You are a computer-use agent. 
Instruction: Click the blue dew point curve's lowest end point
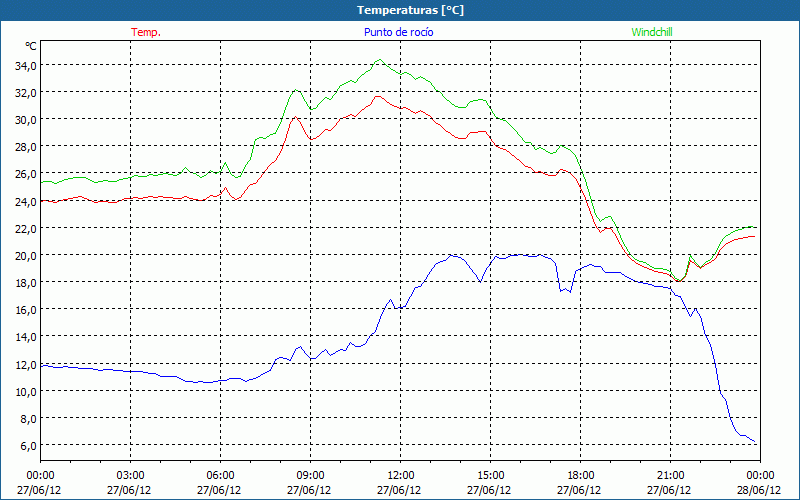(755, 442)
